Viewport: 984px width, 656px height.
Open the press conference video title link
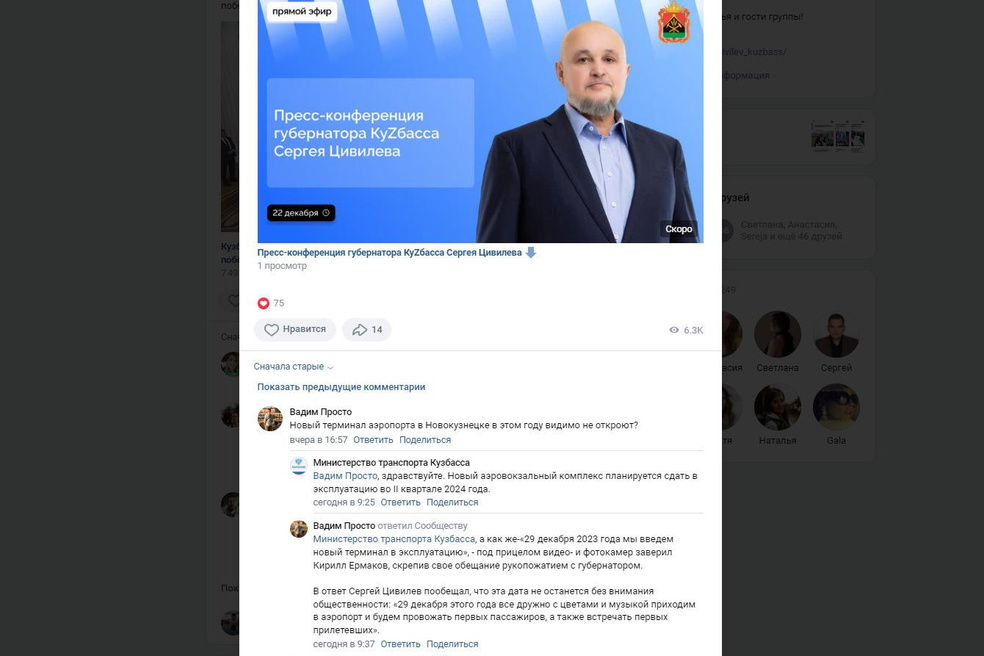click(x=389, y=252)
